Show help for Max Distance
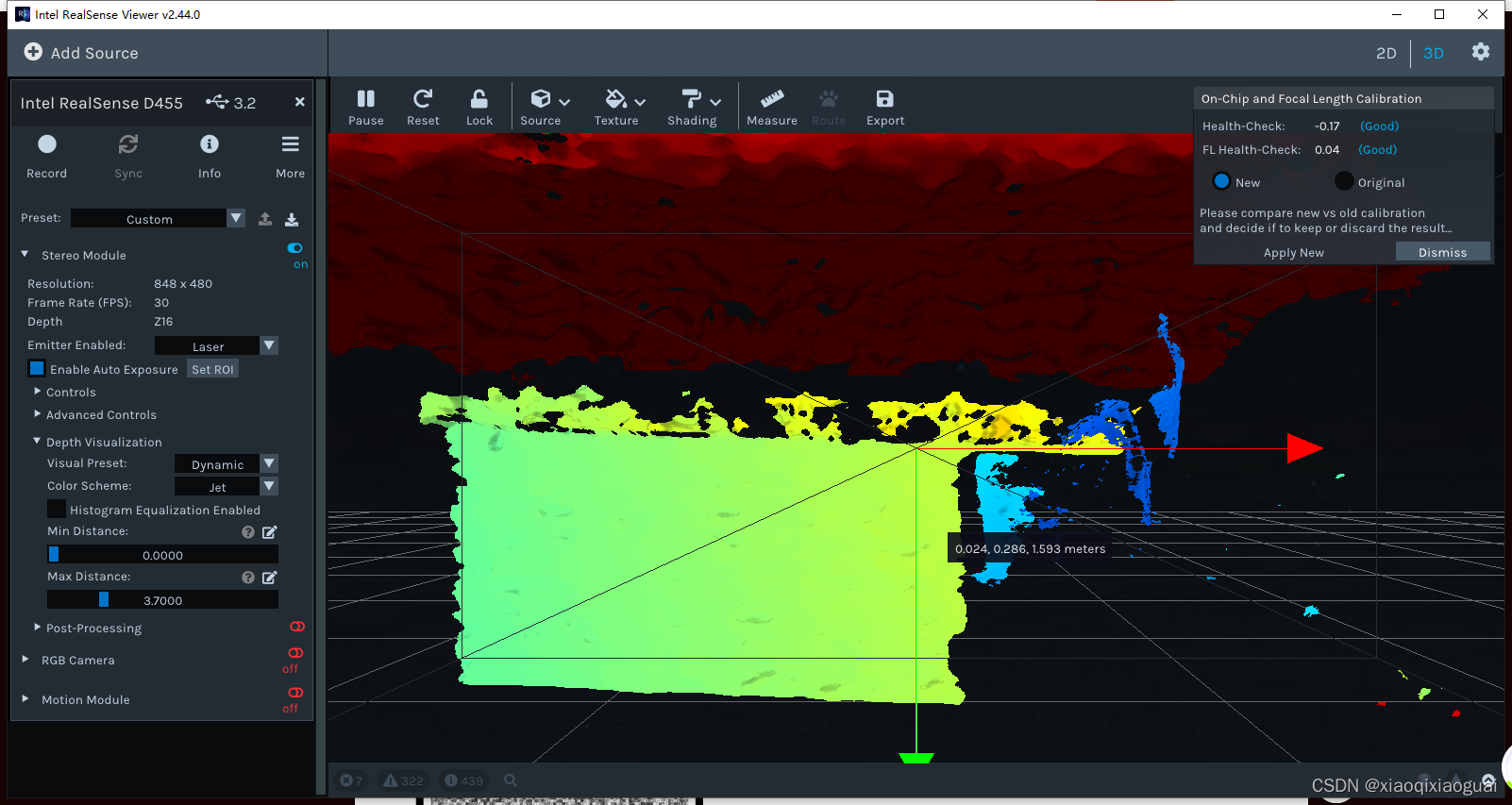The width and height of the screenshot is (1512, 805). click(x=248, y=578)
